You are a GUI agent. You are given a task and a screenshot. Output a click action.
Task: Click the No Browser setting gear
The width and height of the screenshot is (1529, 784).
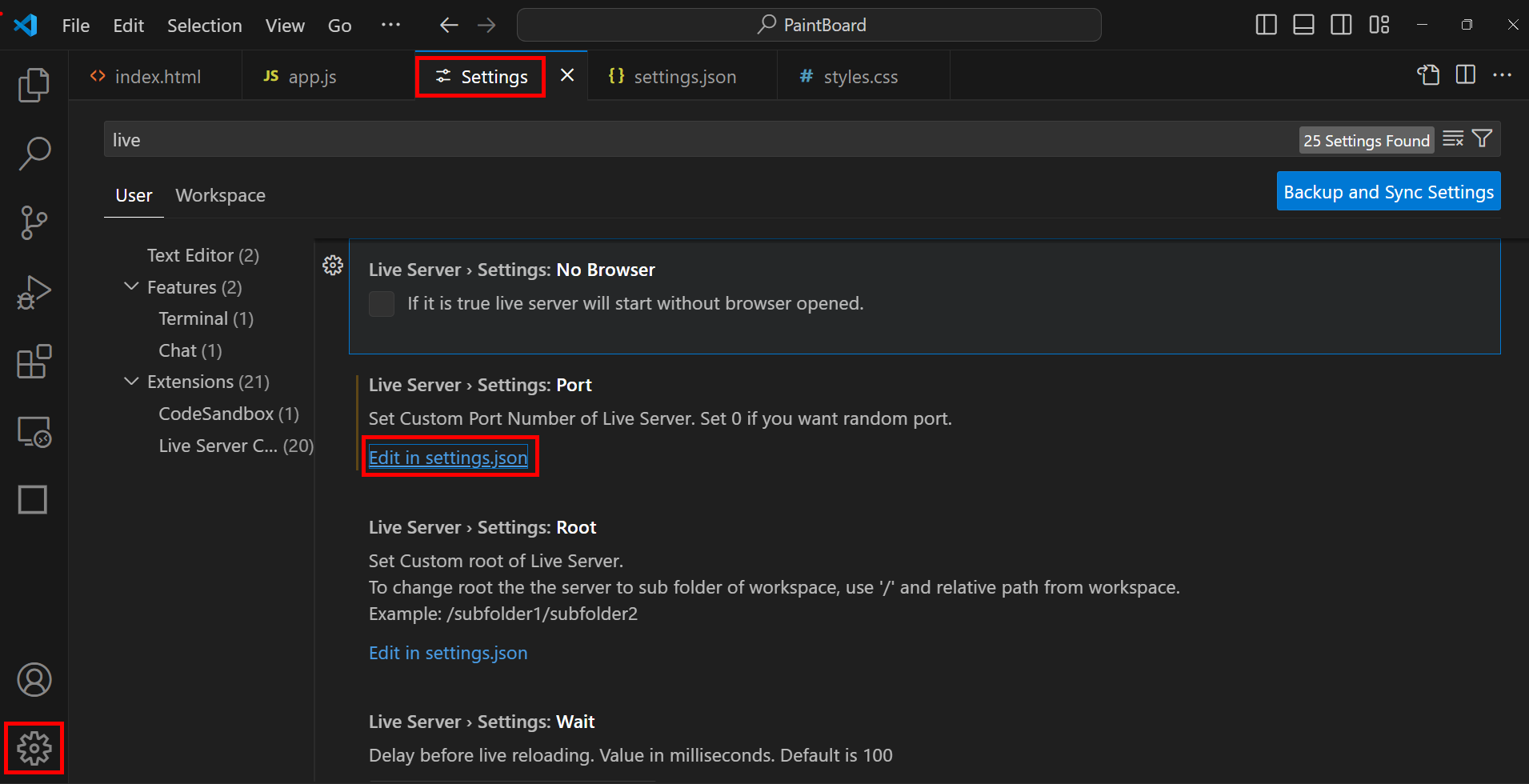point(333,265)
